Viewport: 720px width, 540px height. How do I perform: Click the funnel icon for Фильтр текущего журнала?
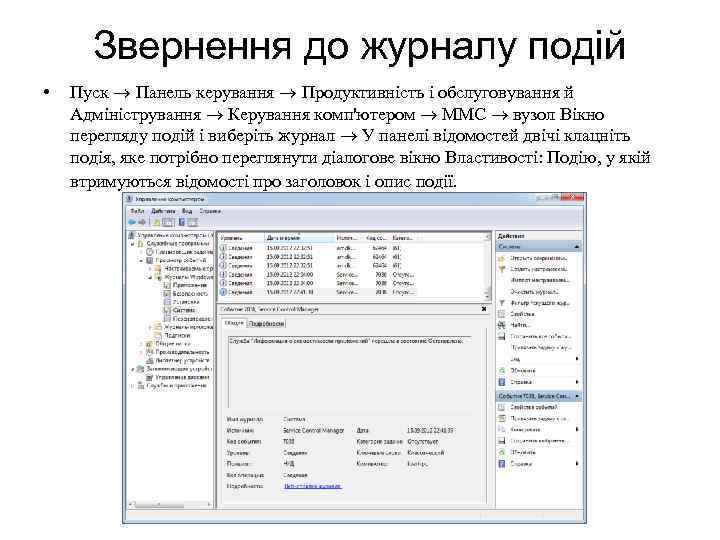(x=502, y=303)
